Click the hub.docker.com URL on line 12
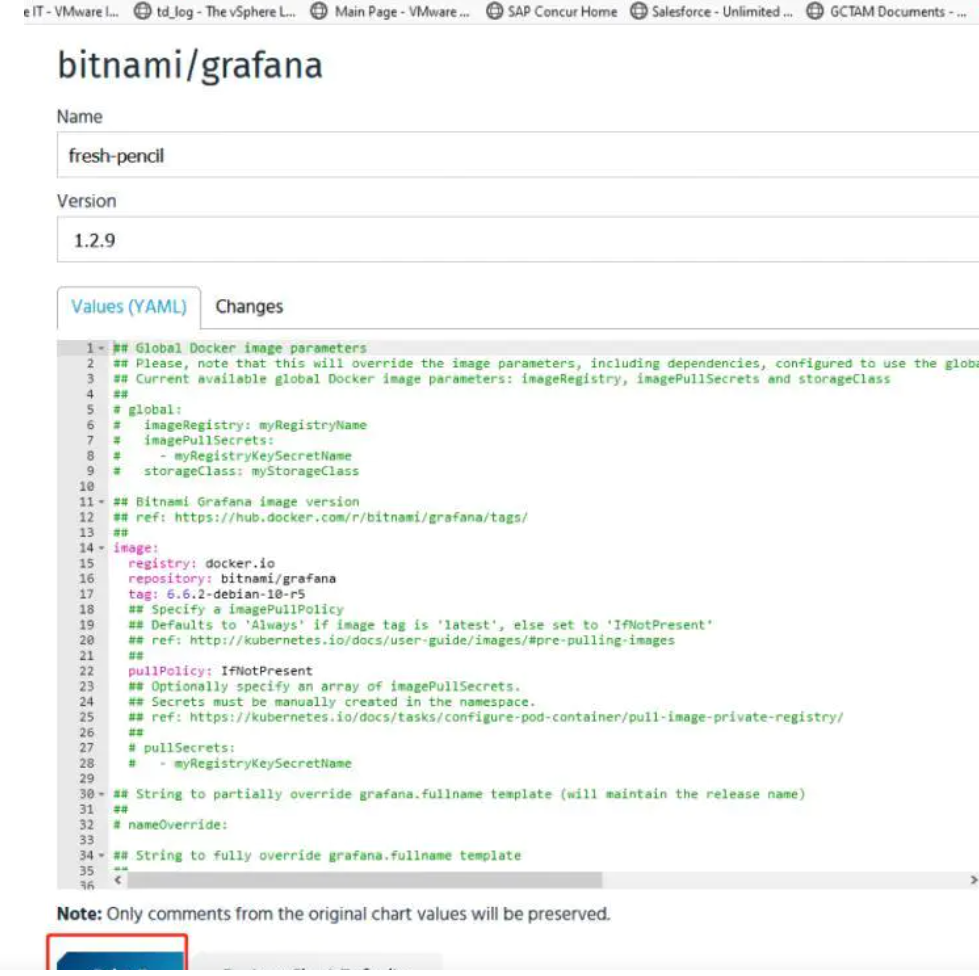Screen dimensions: 979x976 [x=351, y=518]
